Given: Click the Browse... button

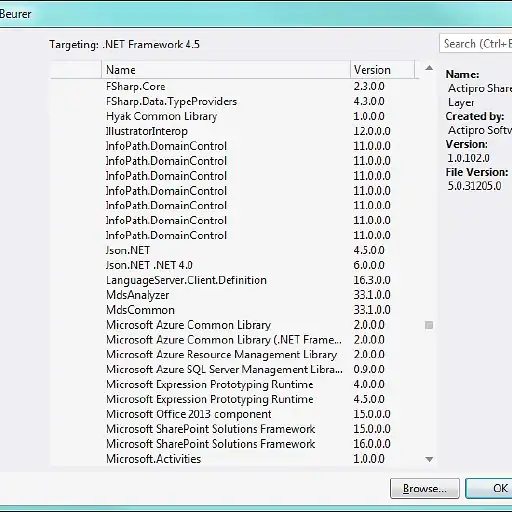Looking at the screenshot, I should click(425, 489).
